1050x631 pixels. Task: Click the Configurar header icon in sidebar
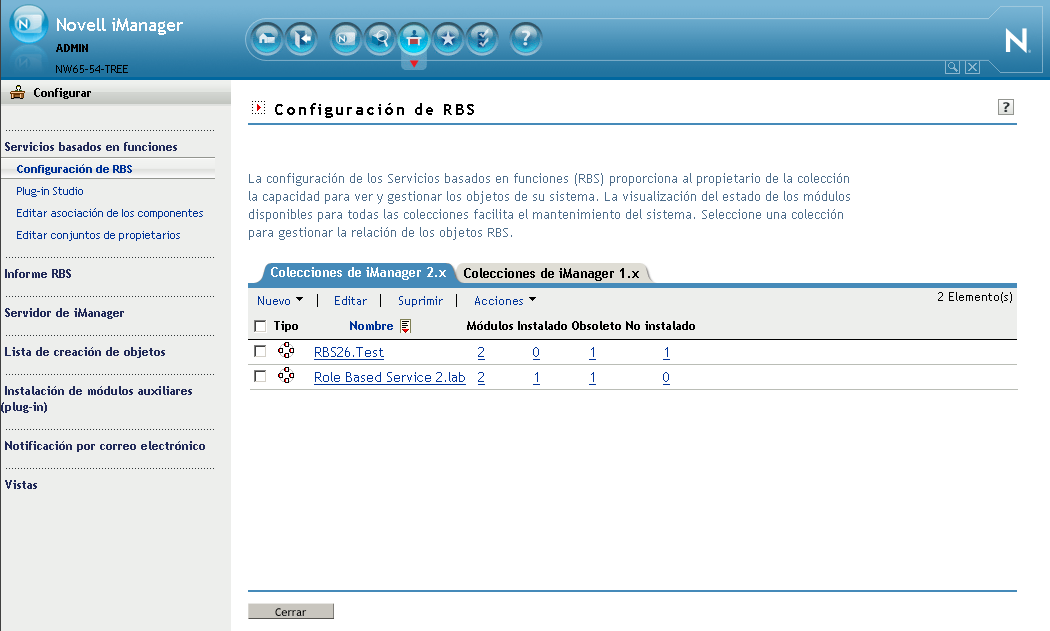(17, 92)
